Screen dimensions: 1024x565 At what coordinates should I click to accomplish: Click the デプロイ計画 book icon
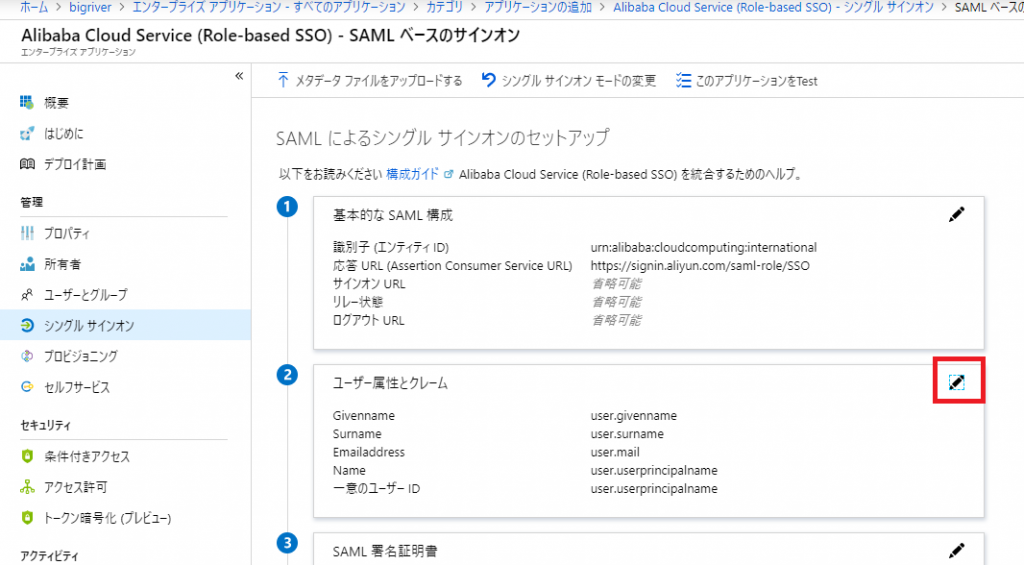(27, 164)
